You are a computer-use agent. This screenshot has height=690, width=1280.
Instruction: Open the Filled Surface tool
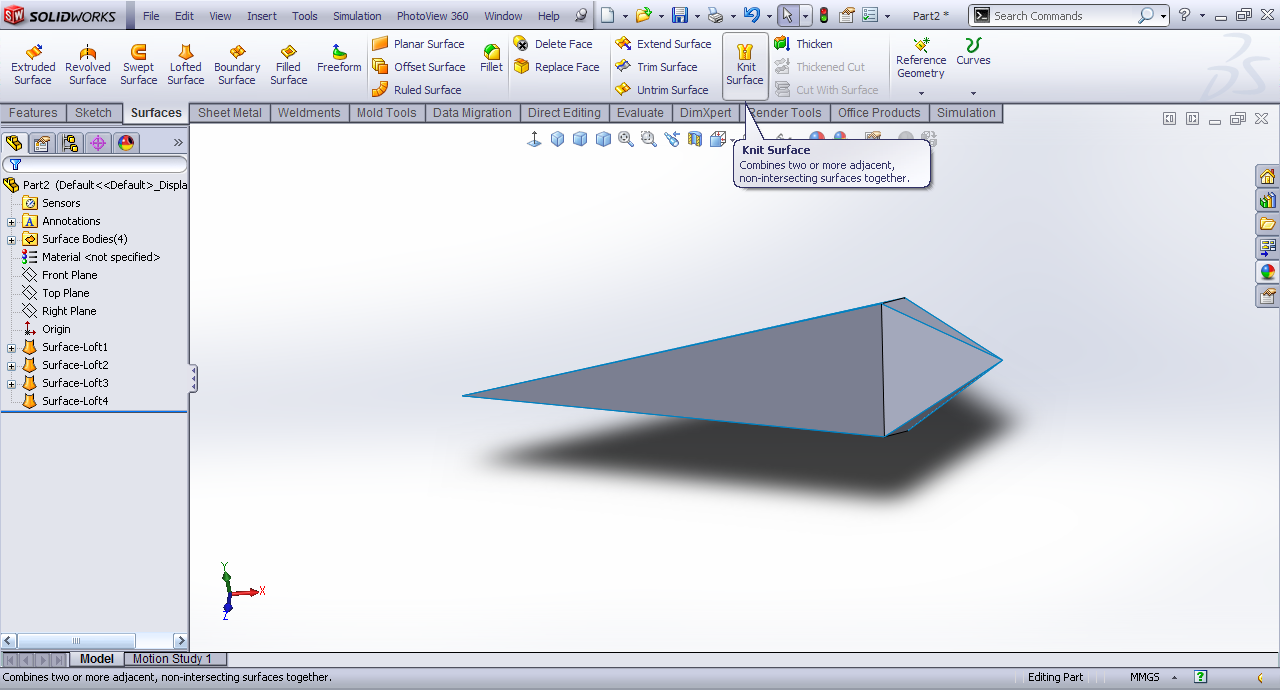(288, 65)
